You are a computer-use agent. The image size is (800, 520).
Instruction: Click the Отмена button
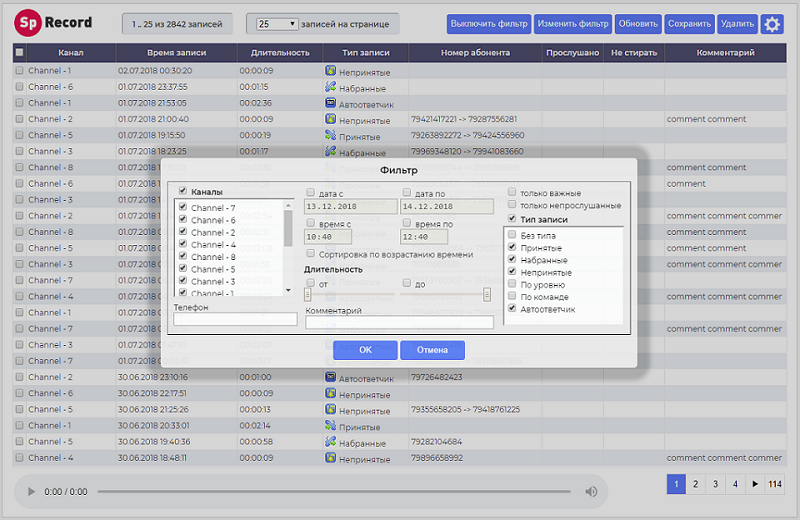(x=432, y=350)
